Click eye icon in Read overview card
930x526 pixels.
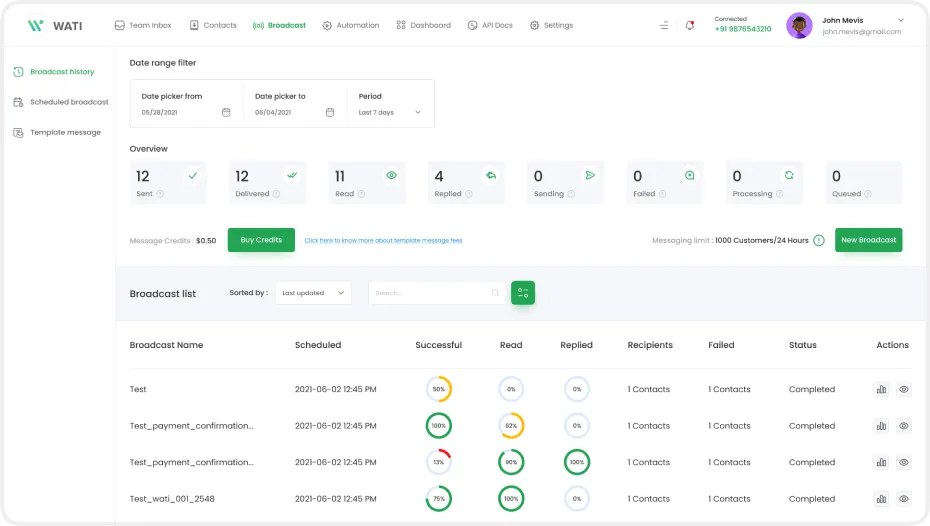point(391,175)
